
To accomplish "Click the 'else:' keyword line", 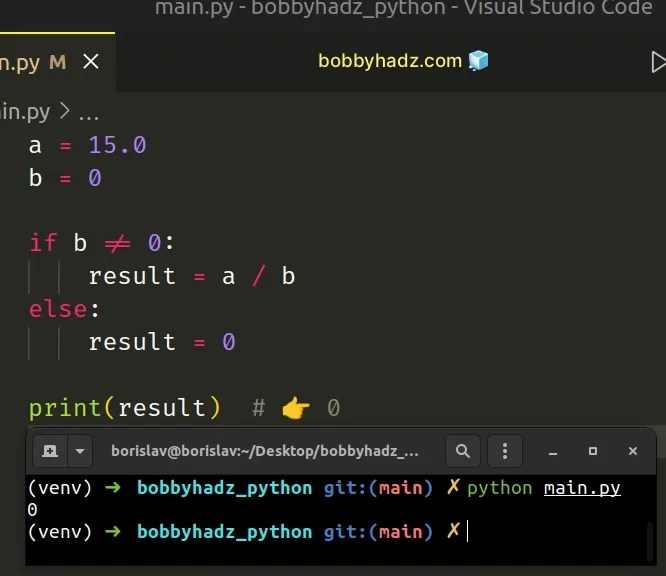I will (x=64, y=309).
